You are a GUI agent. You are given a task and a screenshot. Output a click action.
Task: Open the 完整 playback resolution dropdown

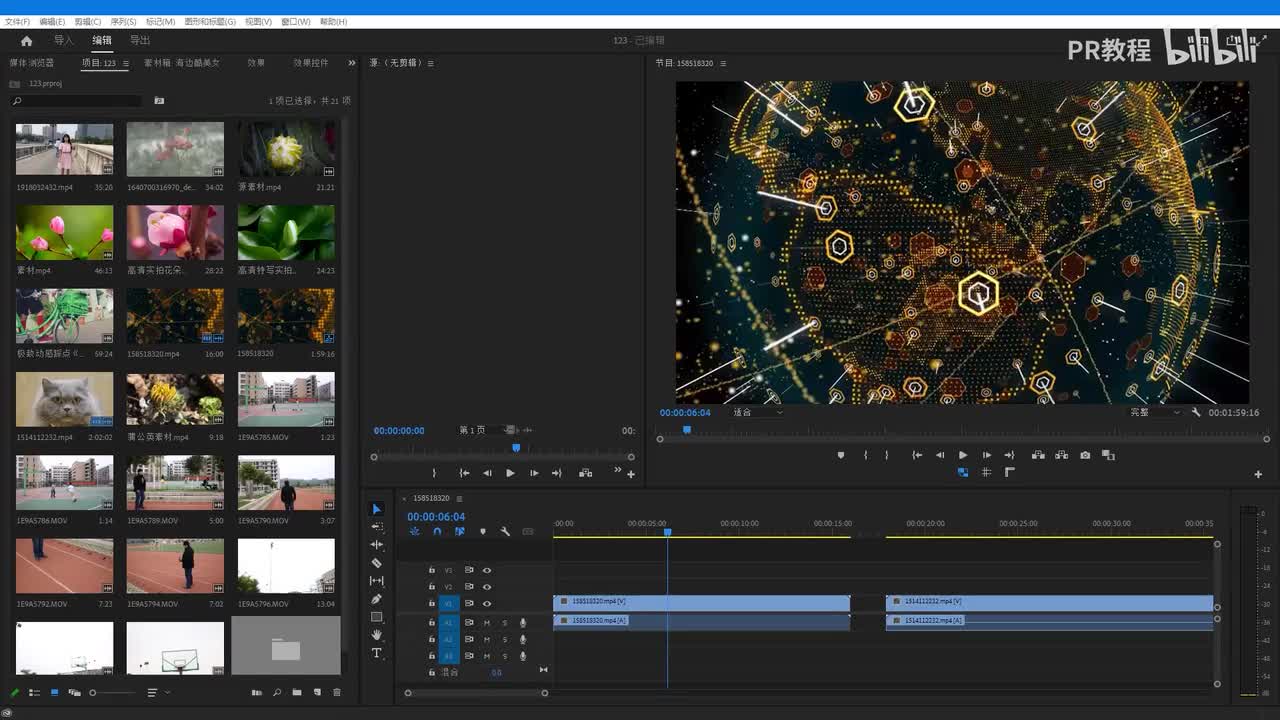point(1155,412)
